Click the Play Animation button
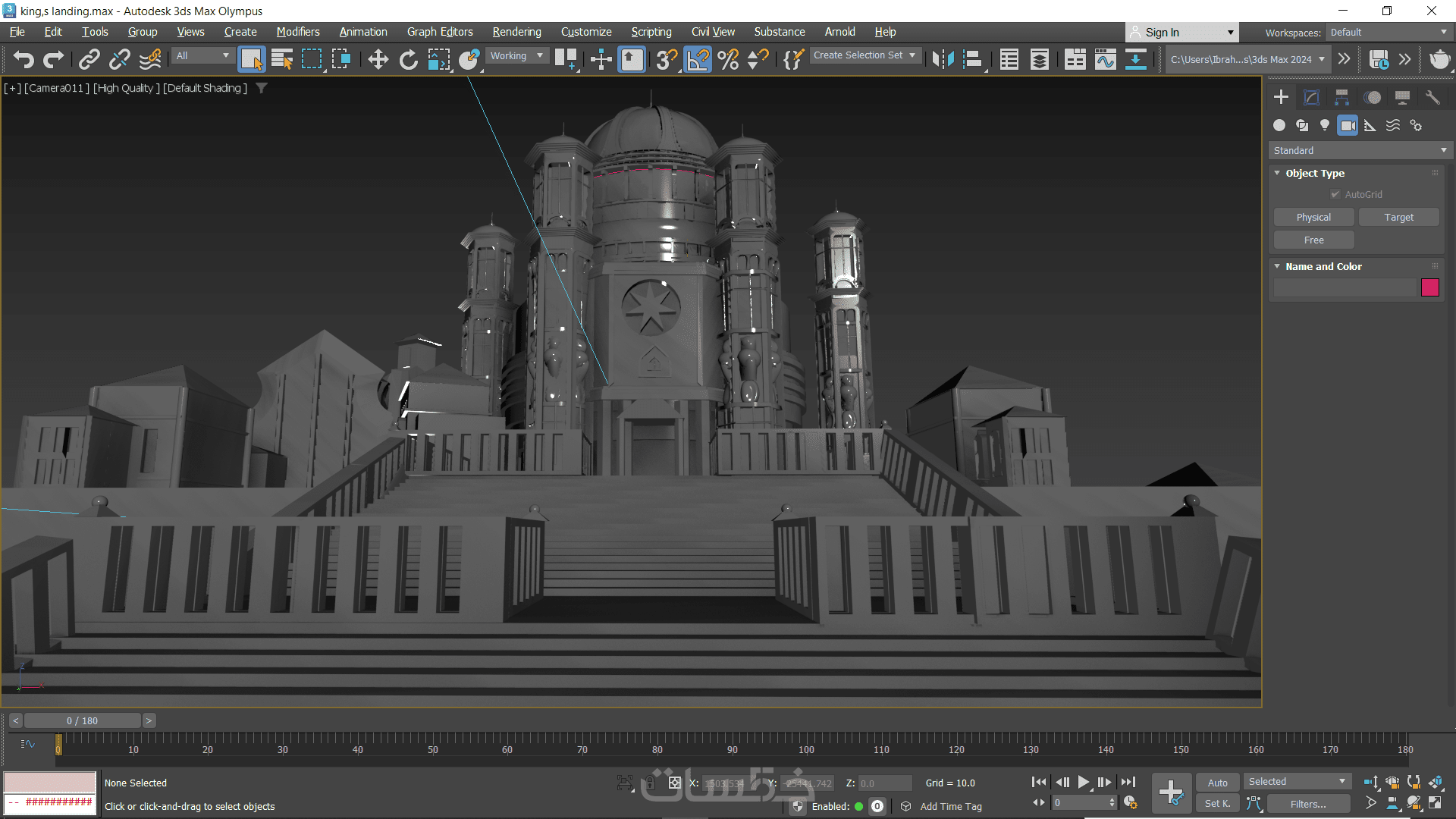Screen dimensions: 1456x819 tap(1083, 782)
